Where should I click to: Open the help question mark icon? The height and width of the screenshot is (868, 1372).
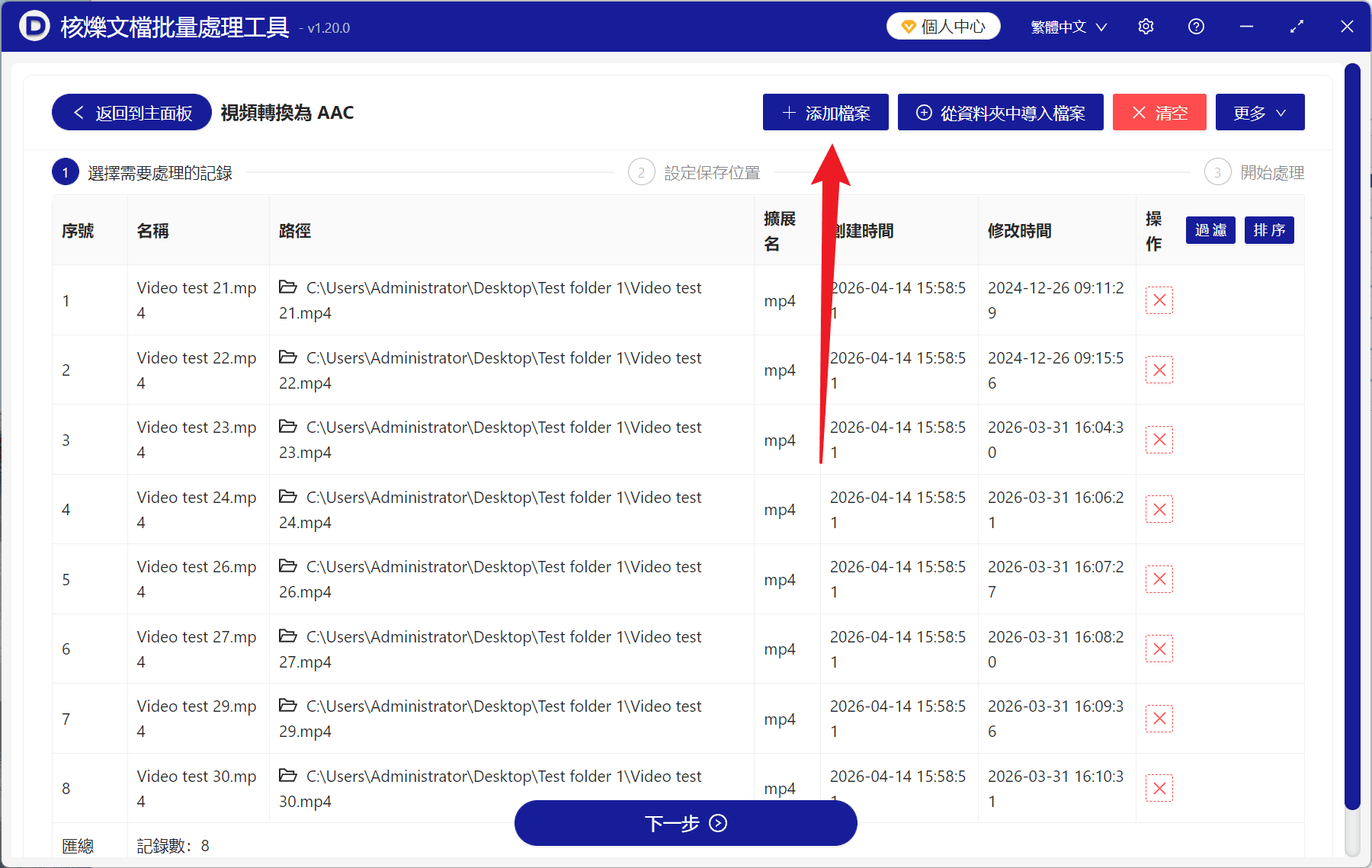point(1196,27)
